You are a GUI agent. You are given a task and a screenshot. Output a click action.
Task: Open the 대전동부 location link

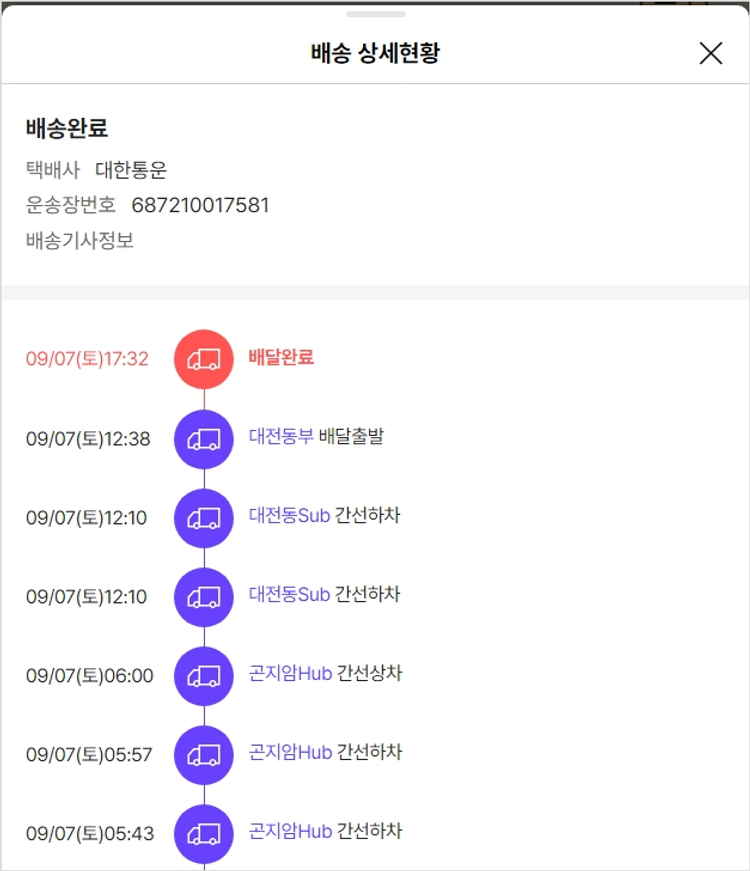tap(281, 437)
